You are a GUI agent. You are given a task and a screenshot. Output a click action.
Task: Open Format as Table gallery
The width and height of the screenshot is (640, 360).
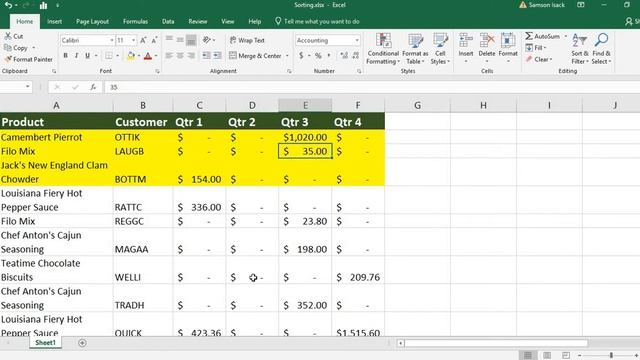tap(415, 49)
